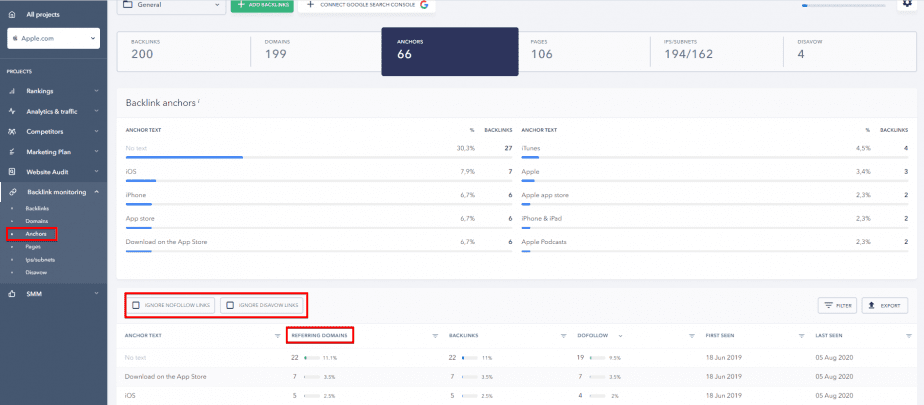
Task: Click the Website Audit icon
Action: 12,172
